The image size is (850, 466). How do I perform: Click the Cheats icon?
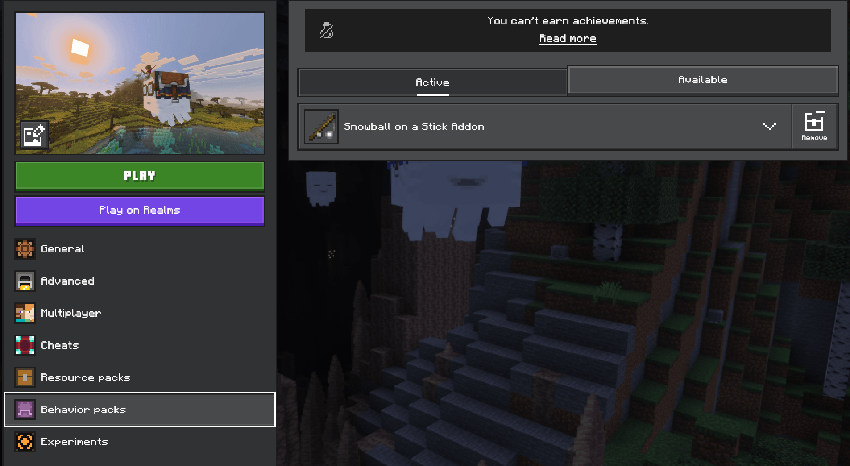pos(24,345)
